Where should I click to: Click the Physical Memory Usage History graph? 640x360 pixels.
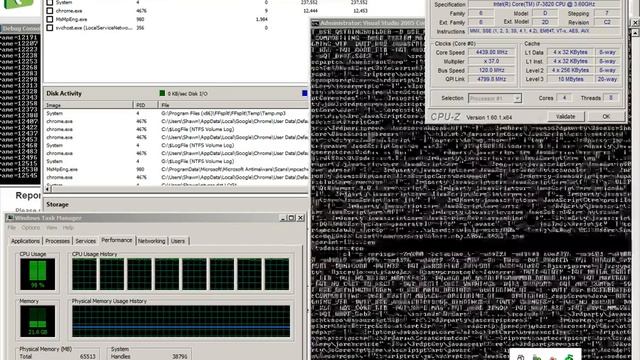181,321
